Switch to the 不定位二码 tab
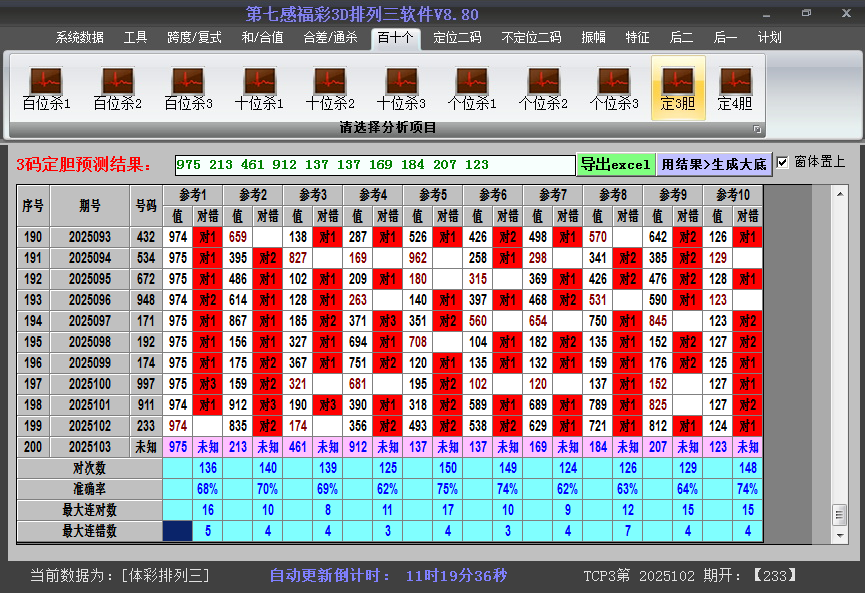865x593 pixels. (x=531, y=38)
